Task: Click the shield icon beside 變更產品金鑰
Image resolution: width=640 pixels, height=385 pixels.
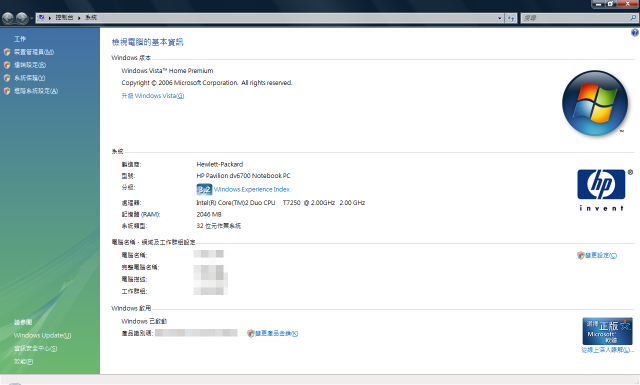Action: point(251,334)
